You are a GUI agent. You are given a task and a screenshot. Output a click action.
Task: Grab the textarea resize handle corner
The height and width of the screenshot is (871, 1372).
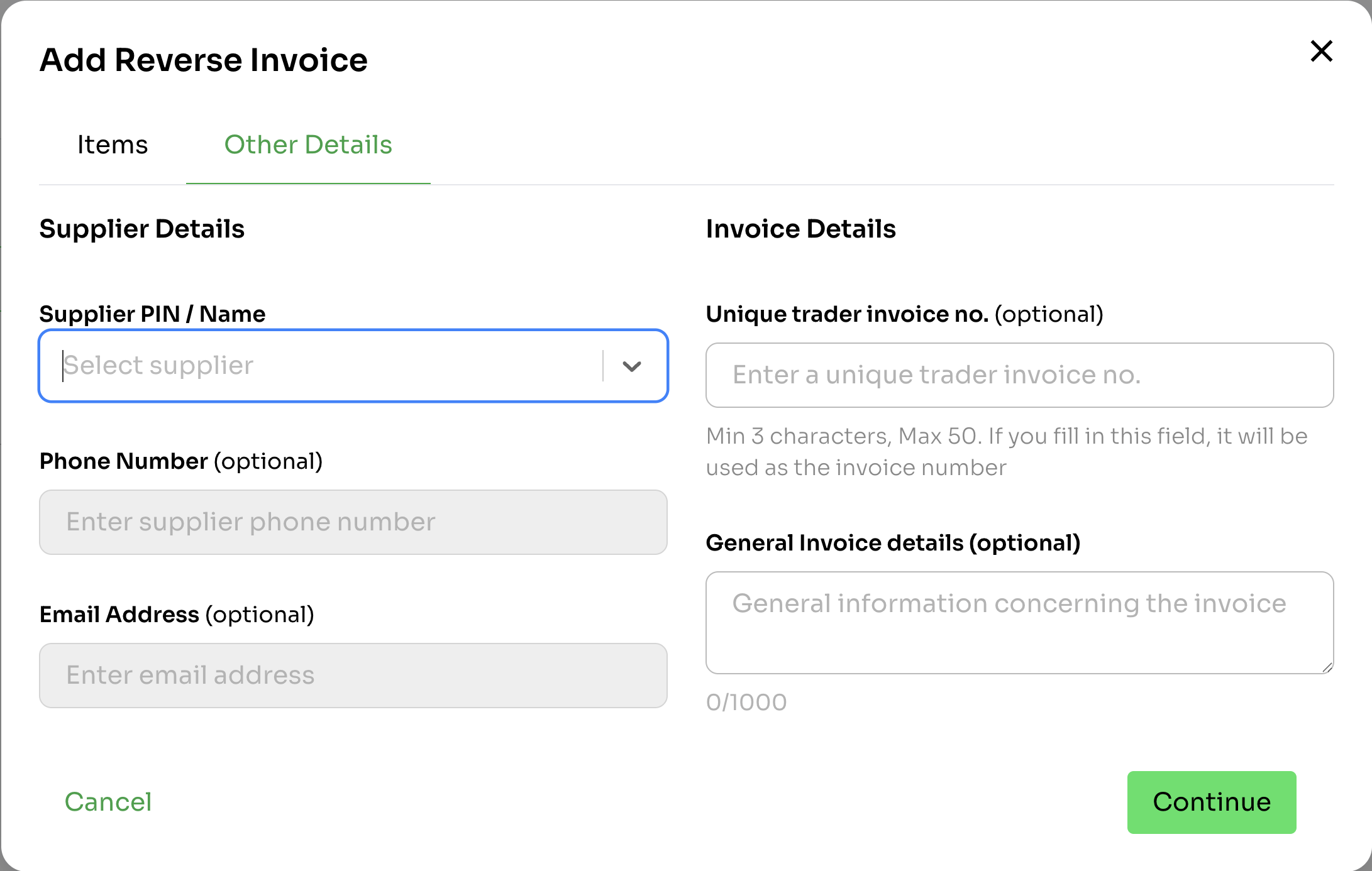coord(1327,667)
